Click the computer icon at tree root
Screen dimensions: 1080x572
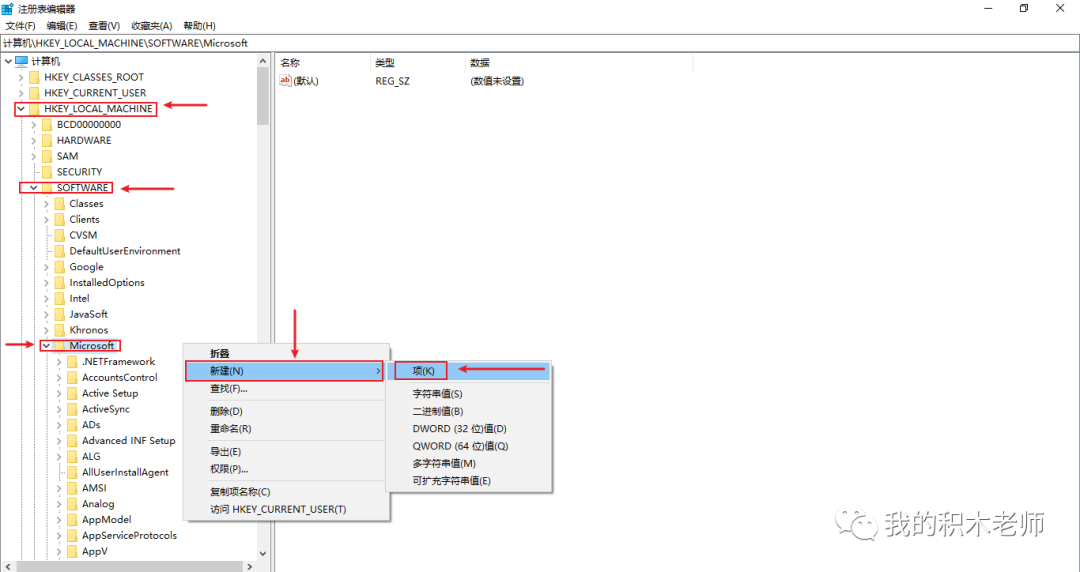point(21,61)
